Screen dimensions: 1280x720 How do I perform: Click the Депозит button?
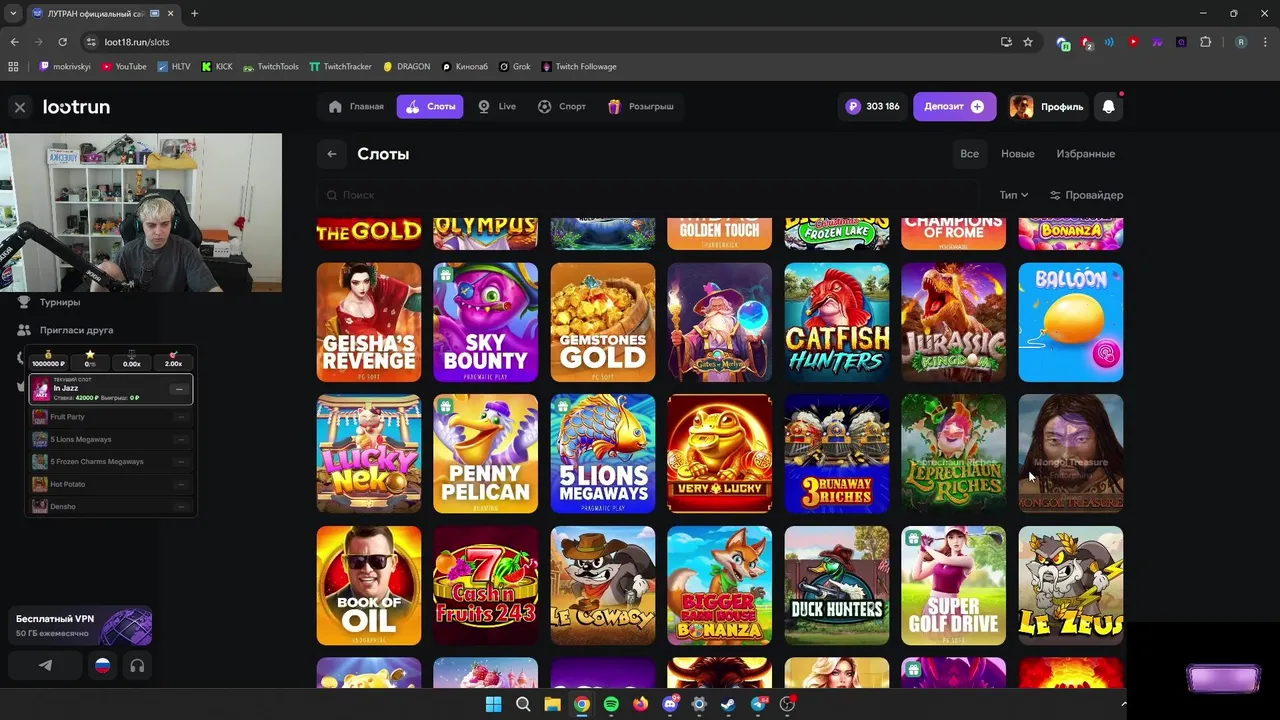[x=954, y=107]
